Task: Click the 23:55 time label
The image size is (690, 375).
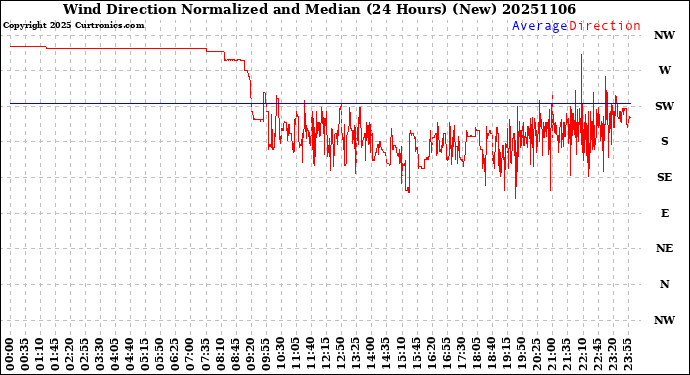Action: tap(627, 355)
